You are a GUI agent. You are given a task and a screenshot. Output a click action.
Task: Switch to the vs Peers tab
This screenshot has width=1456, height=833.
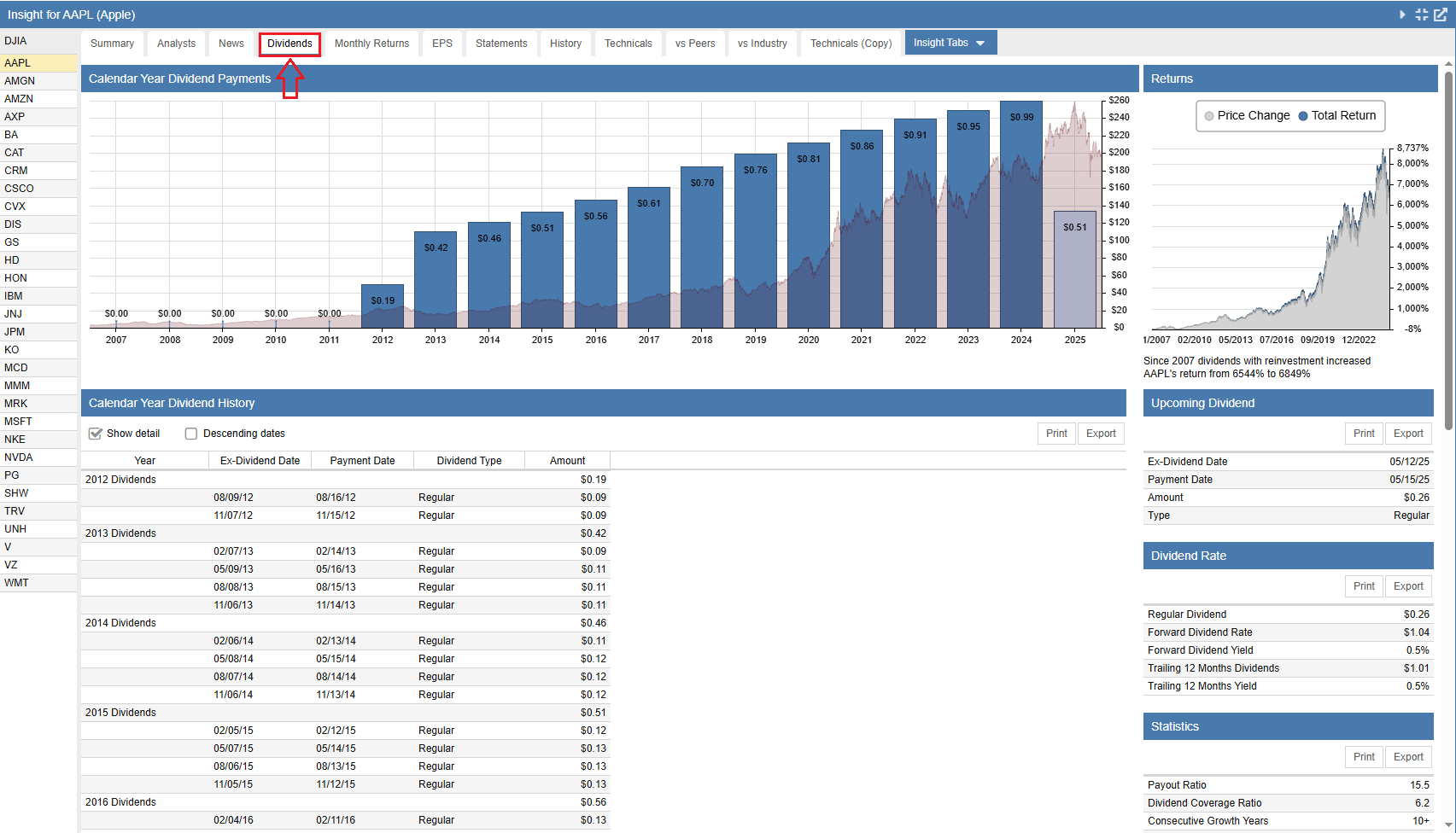tap(695, 44)
